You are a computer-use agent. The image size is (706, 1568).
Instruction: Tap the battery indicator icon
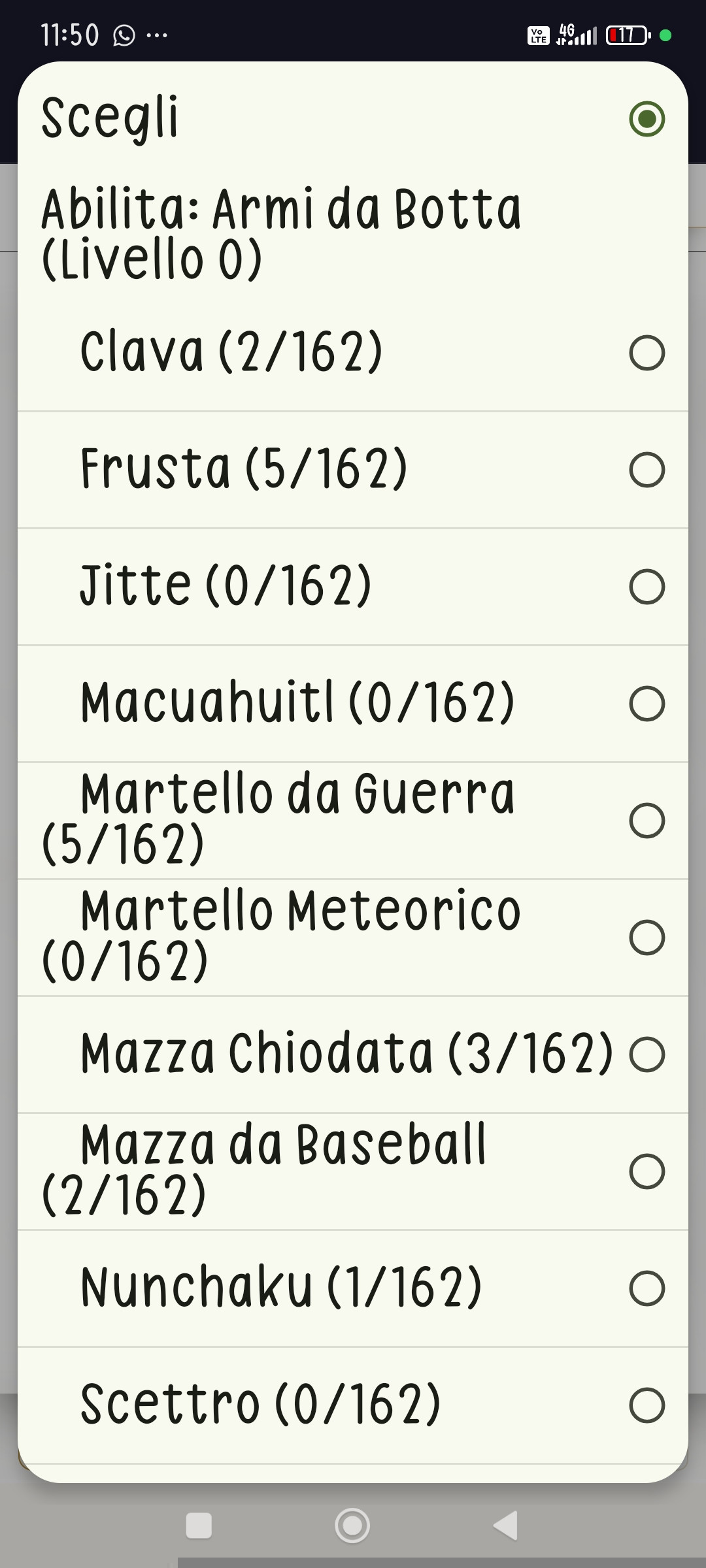coord(628,35)
